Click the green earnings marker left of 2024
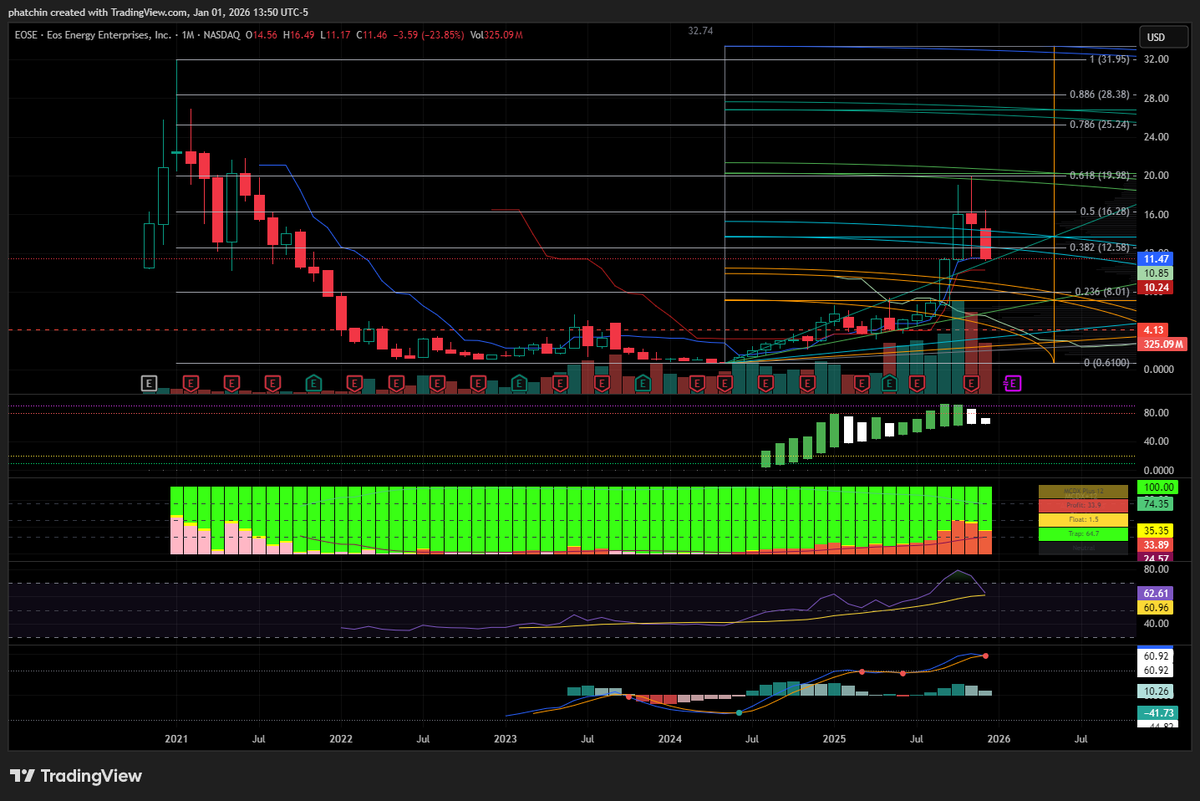1200x801 pixels. click(x=642, y=382)
